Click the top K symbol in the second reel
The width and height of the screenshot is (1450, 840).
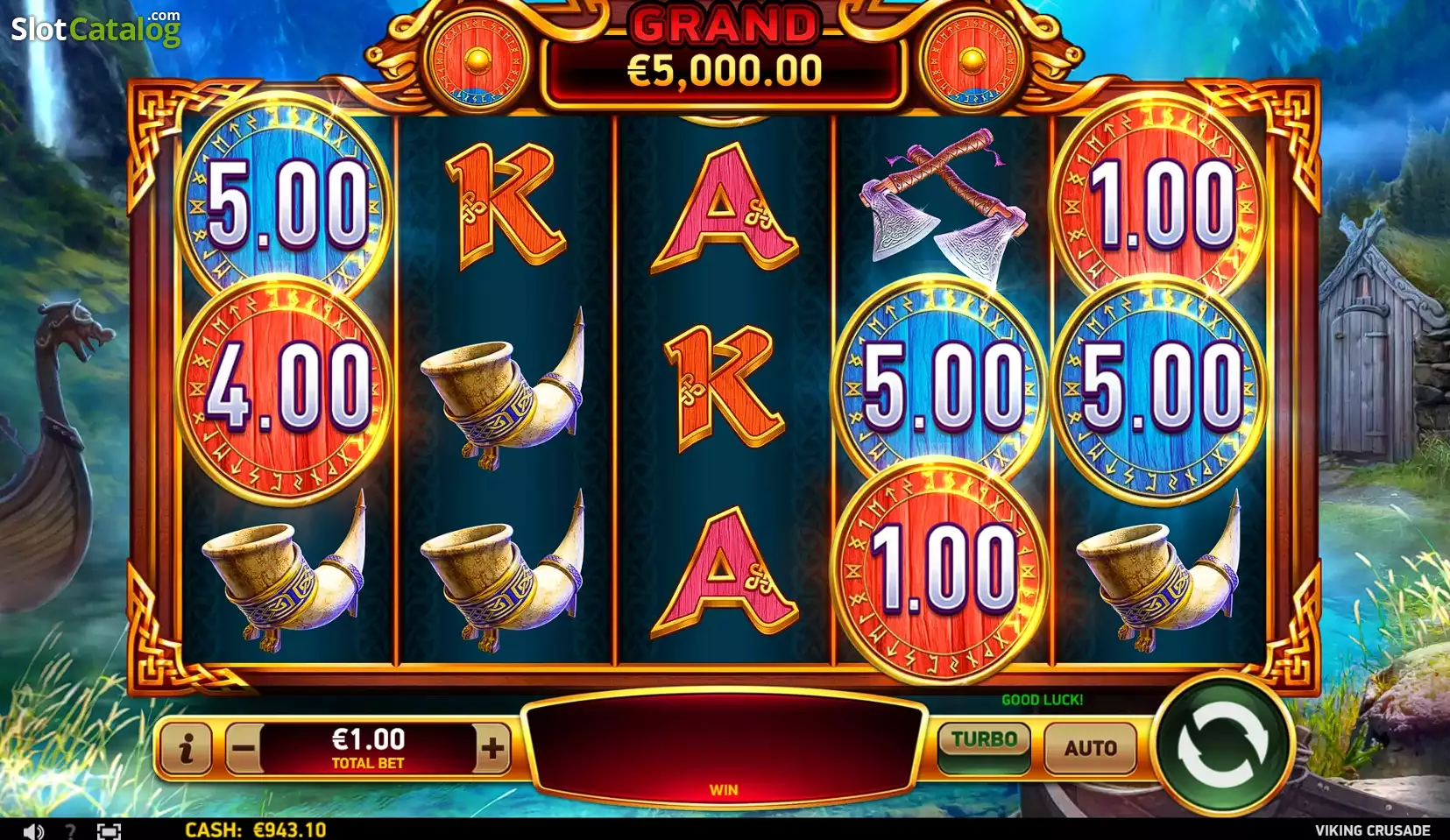pyautogui.click(x=506, y=206)
